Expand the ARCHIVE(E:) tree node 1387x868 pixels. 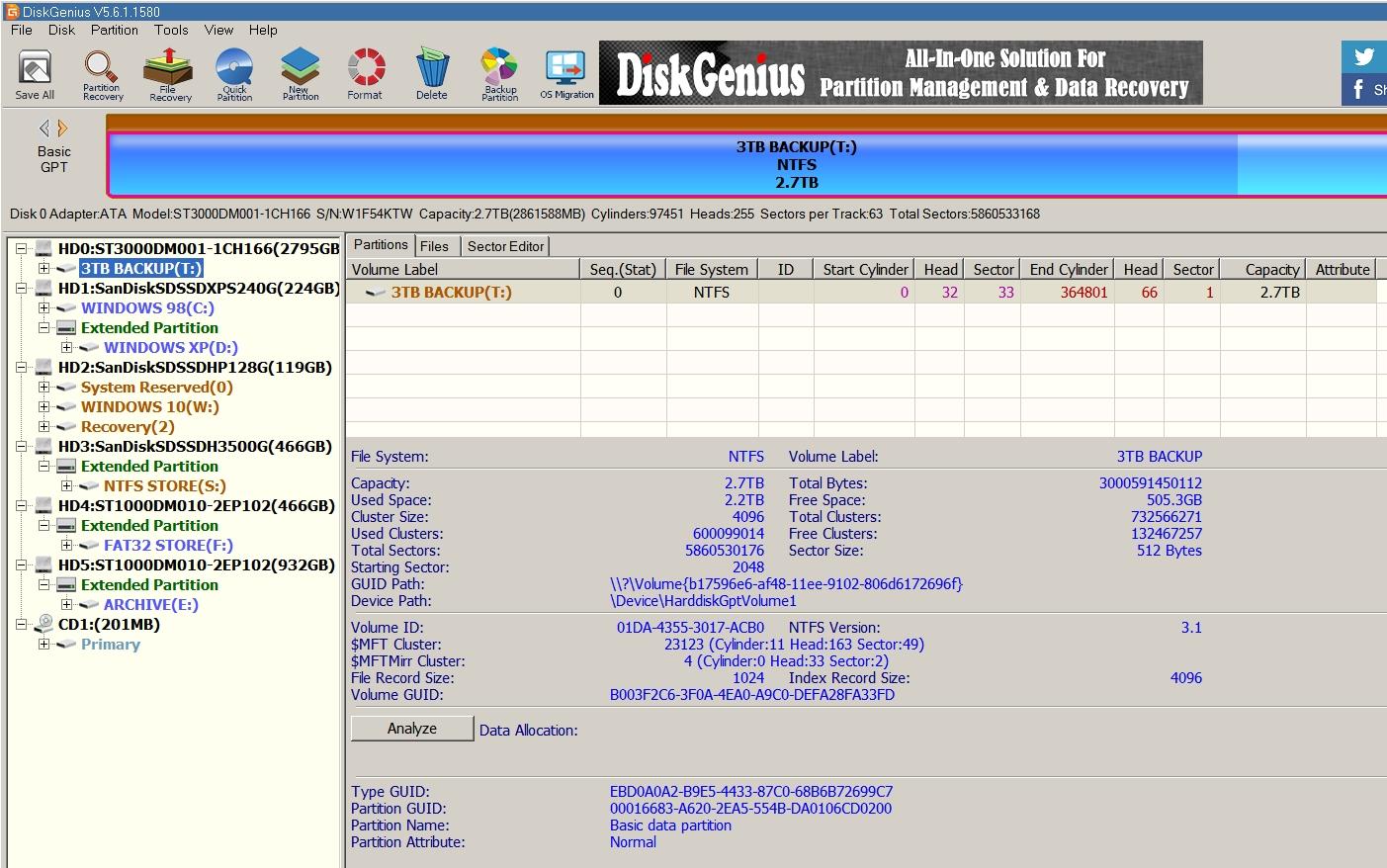(66, 605)
